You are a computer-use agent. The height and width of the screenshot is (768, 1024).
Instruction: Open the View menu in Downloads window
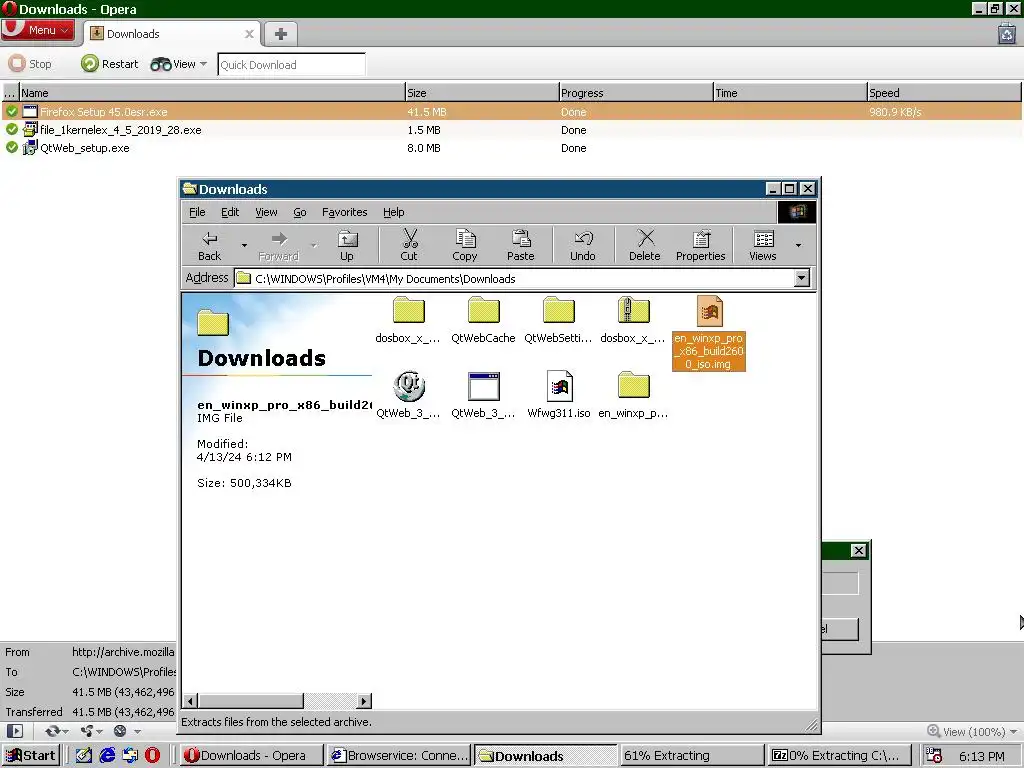click(x=266, y=212)
